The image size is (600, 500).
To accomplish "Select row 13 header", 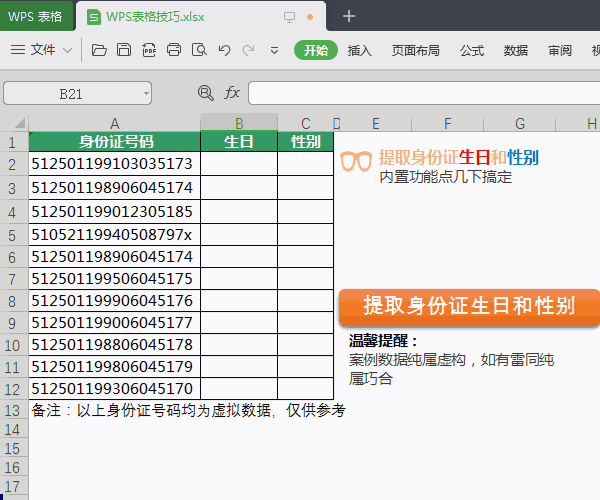I will pos(12,410).
